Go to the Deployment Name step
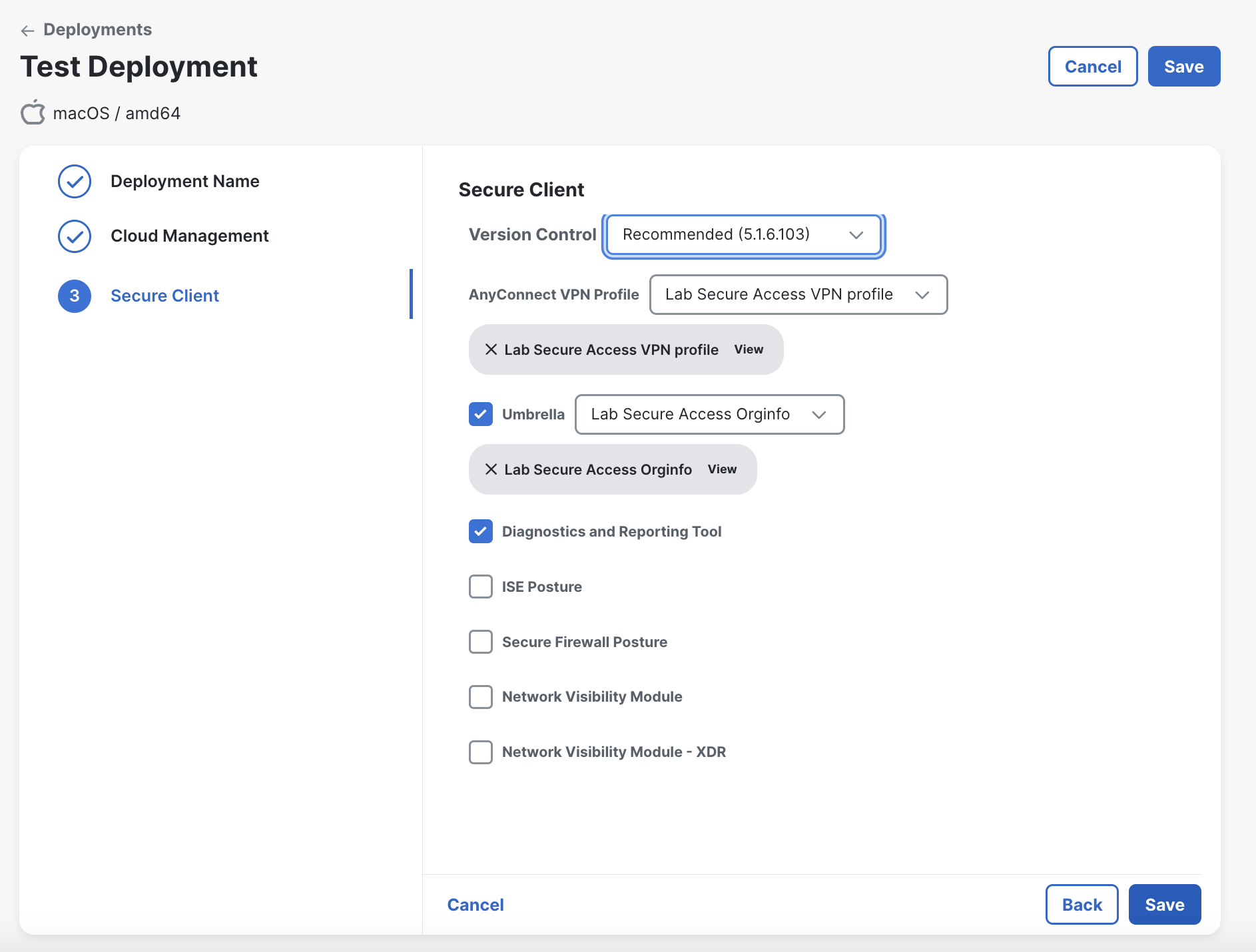Image resolution: width=1256 pixels, height=952 pixels. 184,182
